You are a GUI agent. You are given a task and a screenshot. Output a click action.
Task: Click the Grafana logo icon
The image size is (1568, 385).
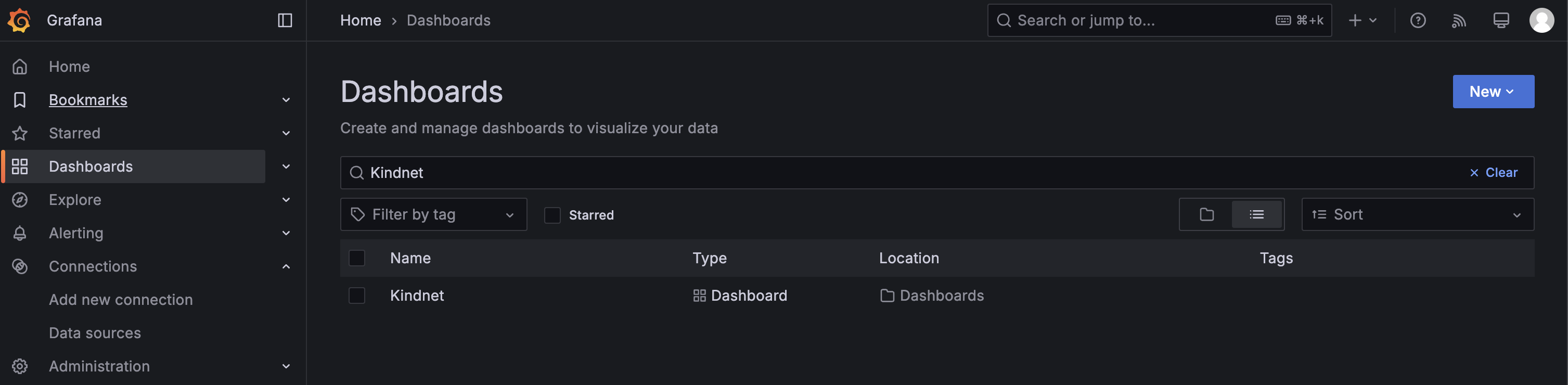coord(19,20)
